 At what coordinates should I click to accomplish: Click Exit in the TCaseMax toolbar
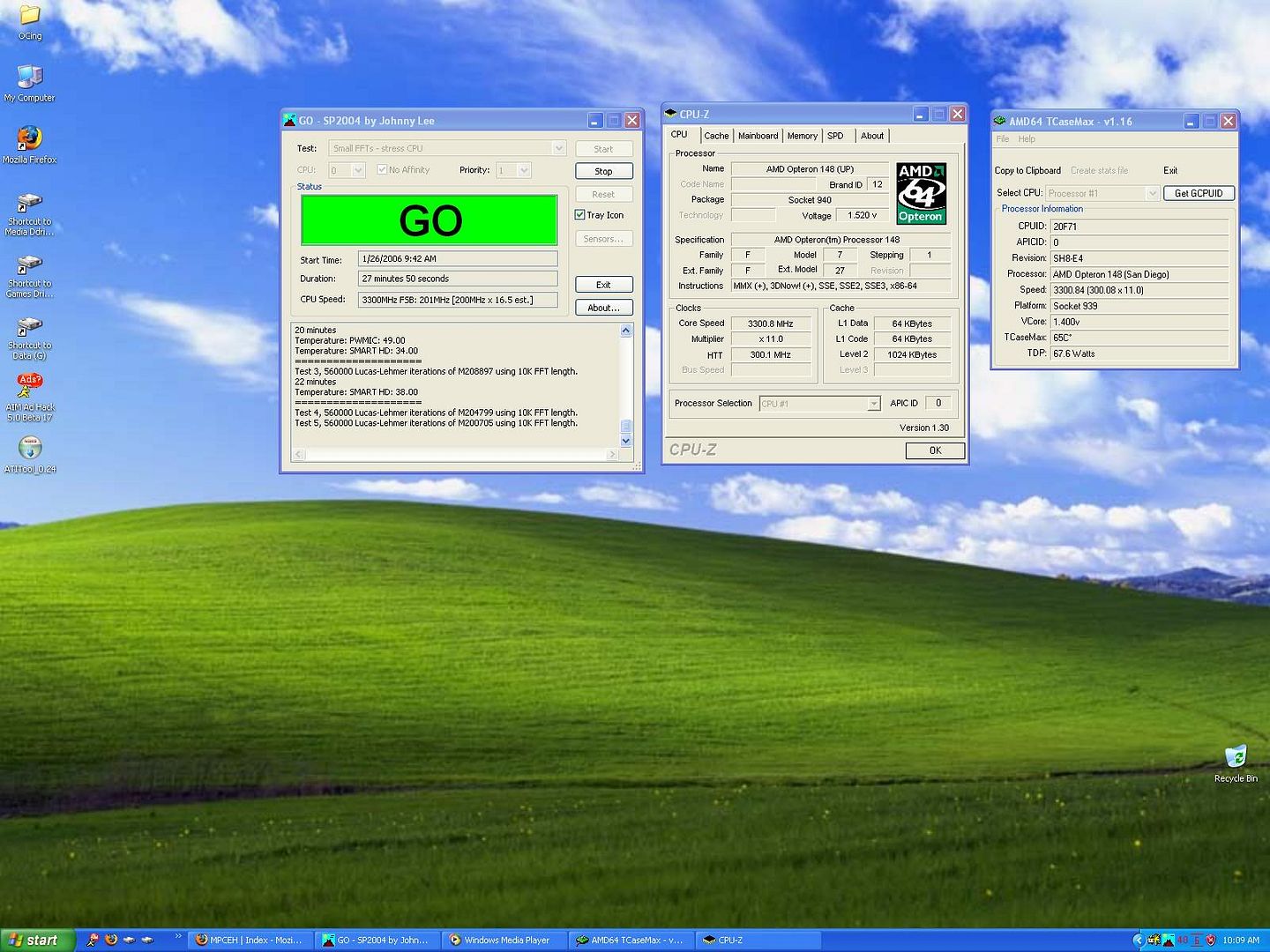[x=1170, y=170]
